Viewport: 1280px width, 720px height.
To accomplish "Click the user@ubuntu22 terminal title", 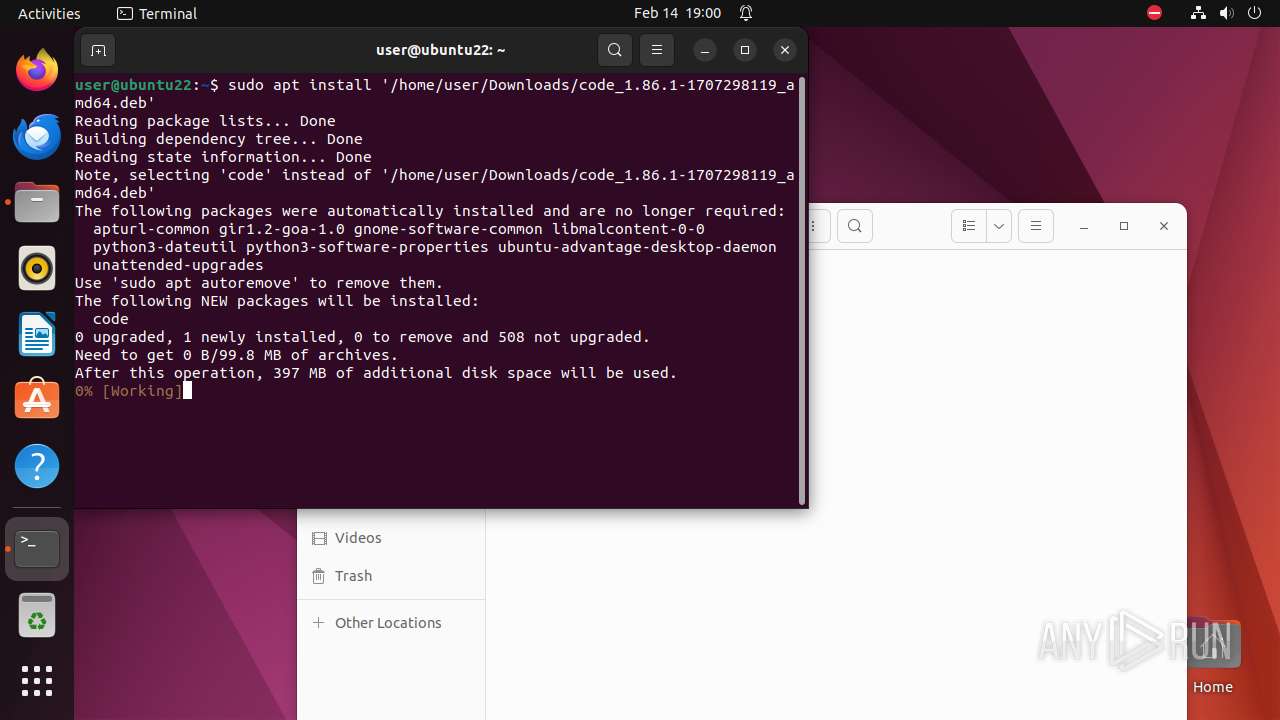I will click(441, 50).
